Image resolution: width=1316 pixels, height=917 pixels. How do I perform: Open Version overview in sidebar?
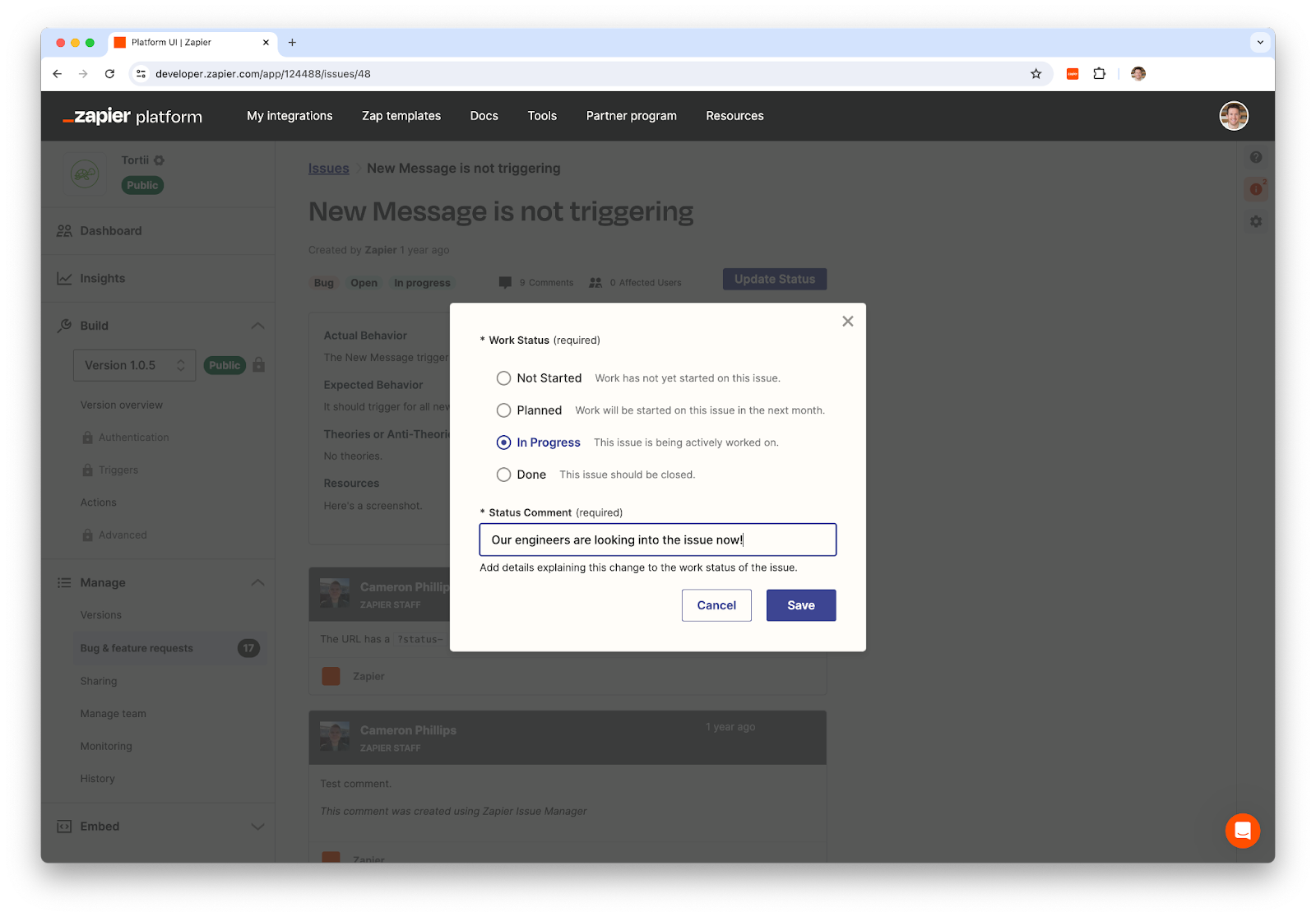[x=122, y=405]
